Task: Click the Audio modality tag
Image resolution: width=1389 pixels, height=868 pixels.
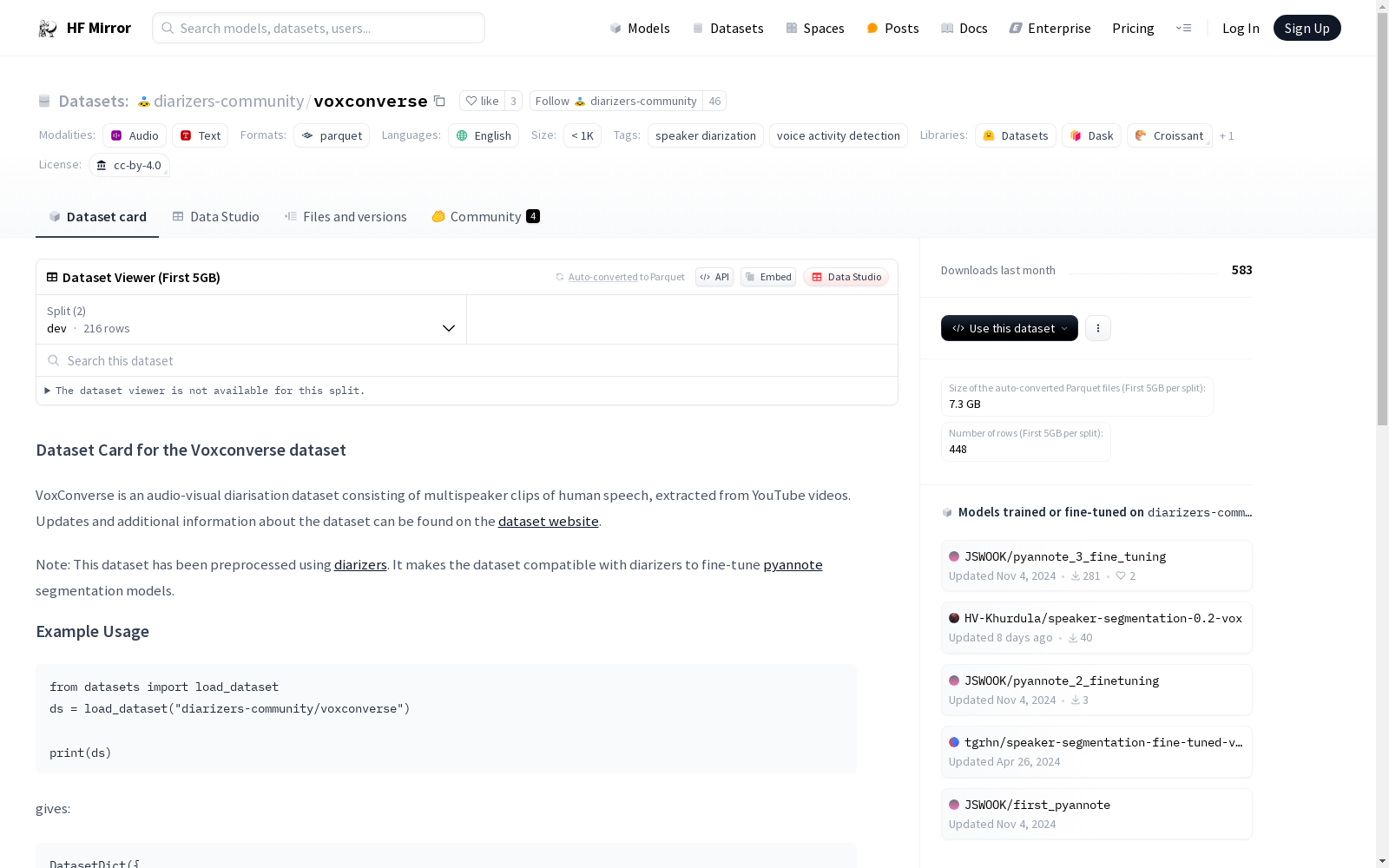Action: click(135, 135)
